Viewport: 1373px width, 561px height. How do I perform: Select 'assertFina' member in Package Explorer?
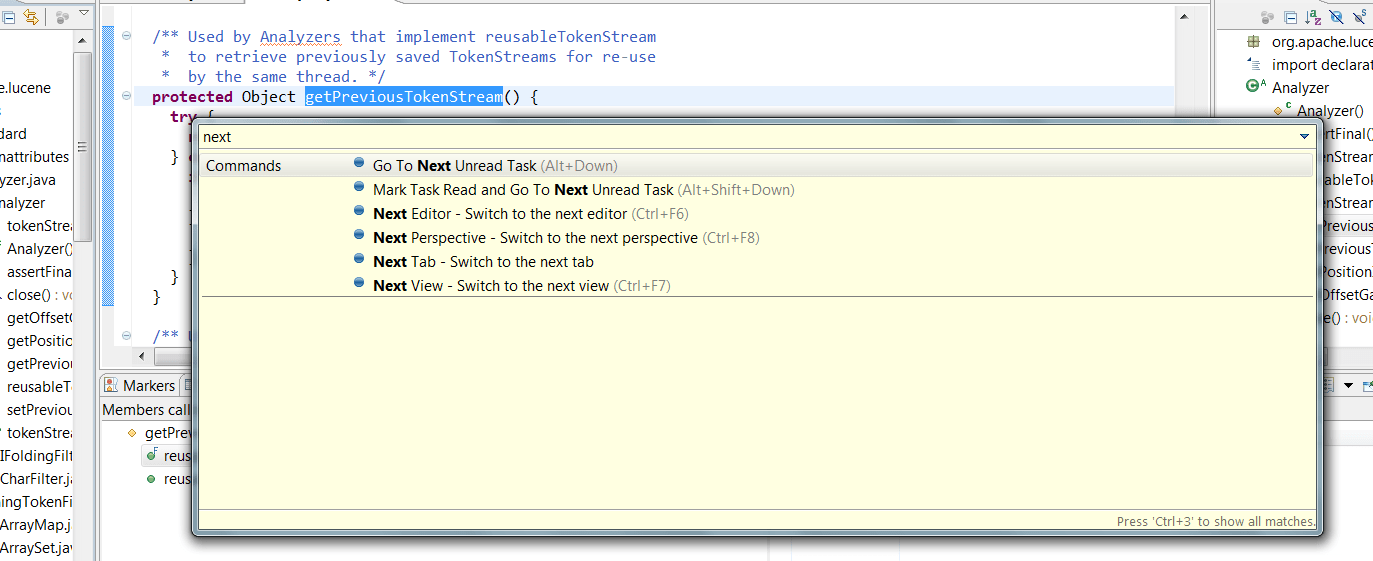(x=39, y=272)
